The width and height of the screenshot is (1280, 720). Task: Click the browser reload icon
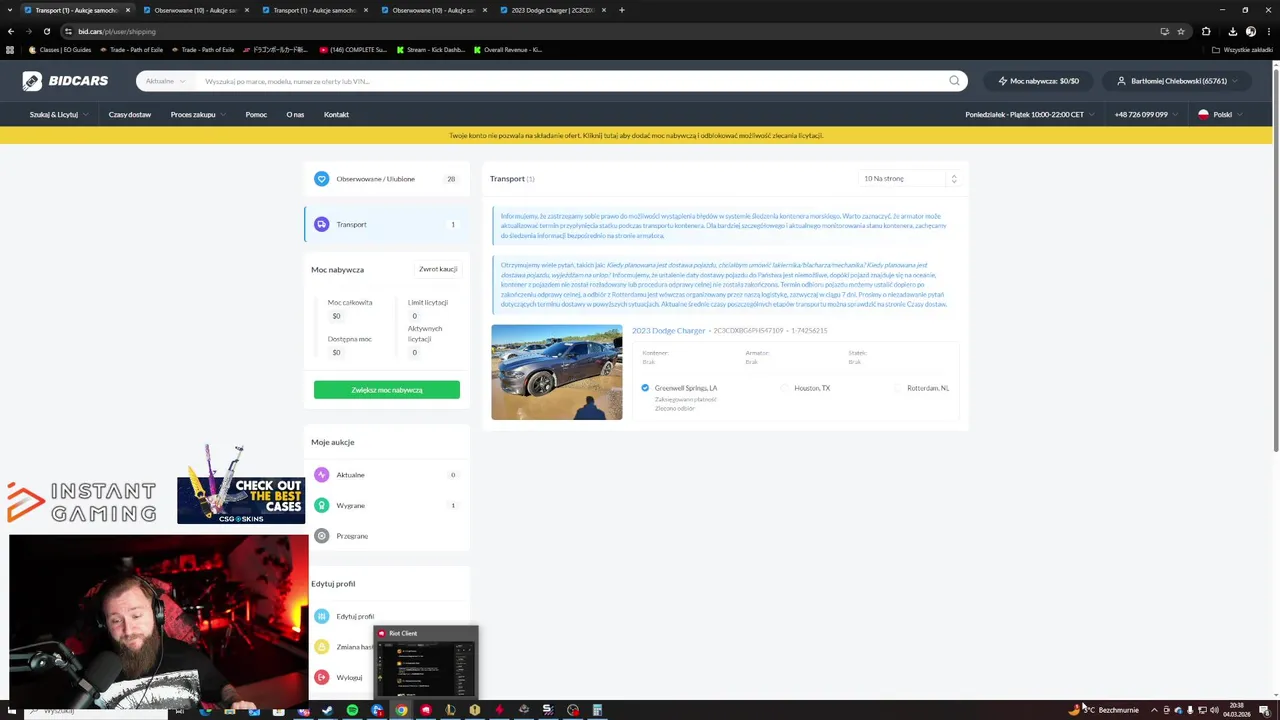(x=46, y=31)
